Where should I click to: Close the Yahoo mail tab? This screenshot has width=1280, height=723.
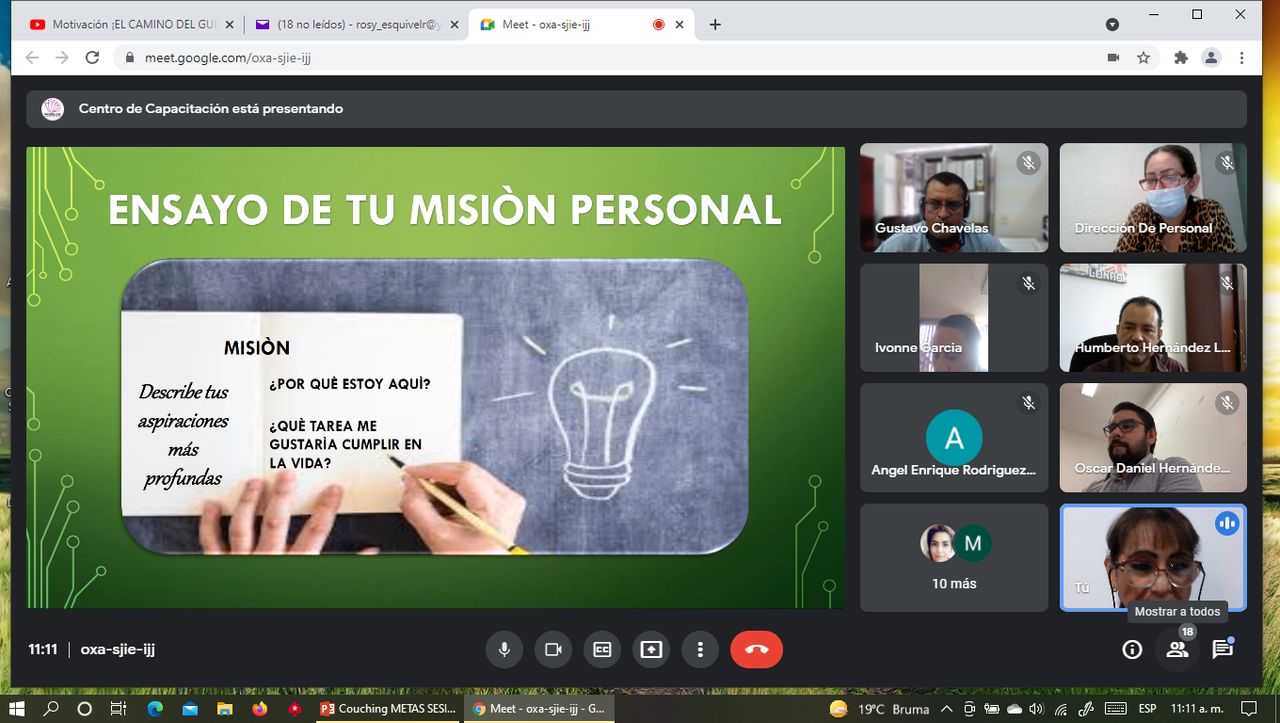454,25
